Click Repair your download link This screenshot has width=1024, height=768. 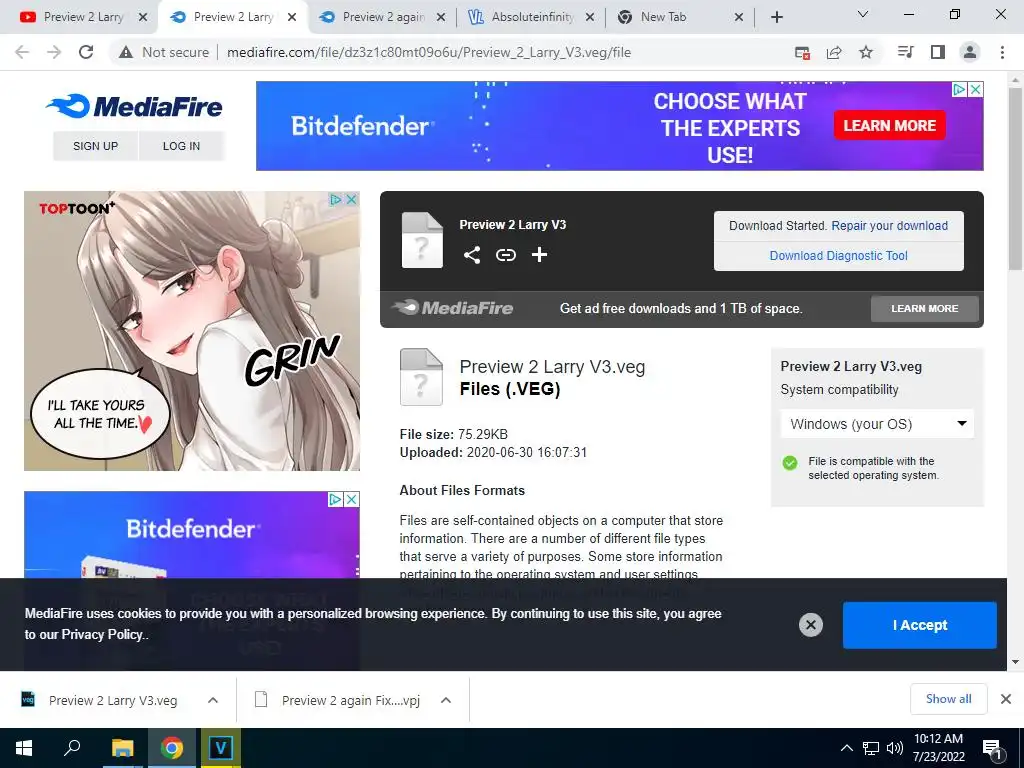889,225
